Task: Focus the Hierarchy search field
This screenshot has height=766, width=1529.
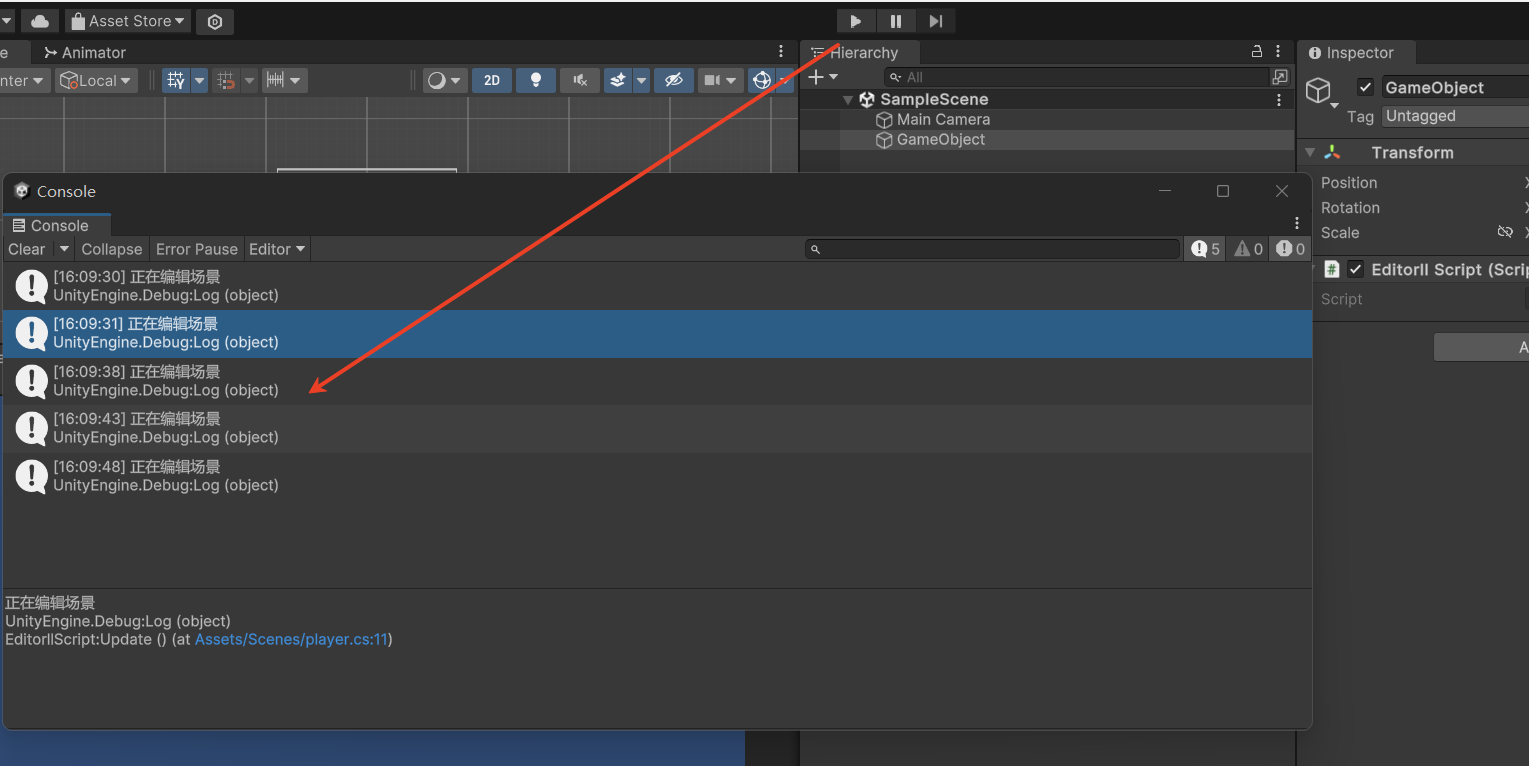Action: (x=1076, y=77)
